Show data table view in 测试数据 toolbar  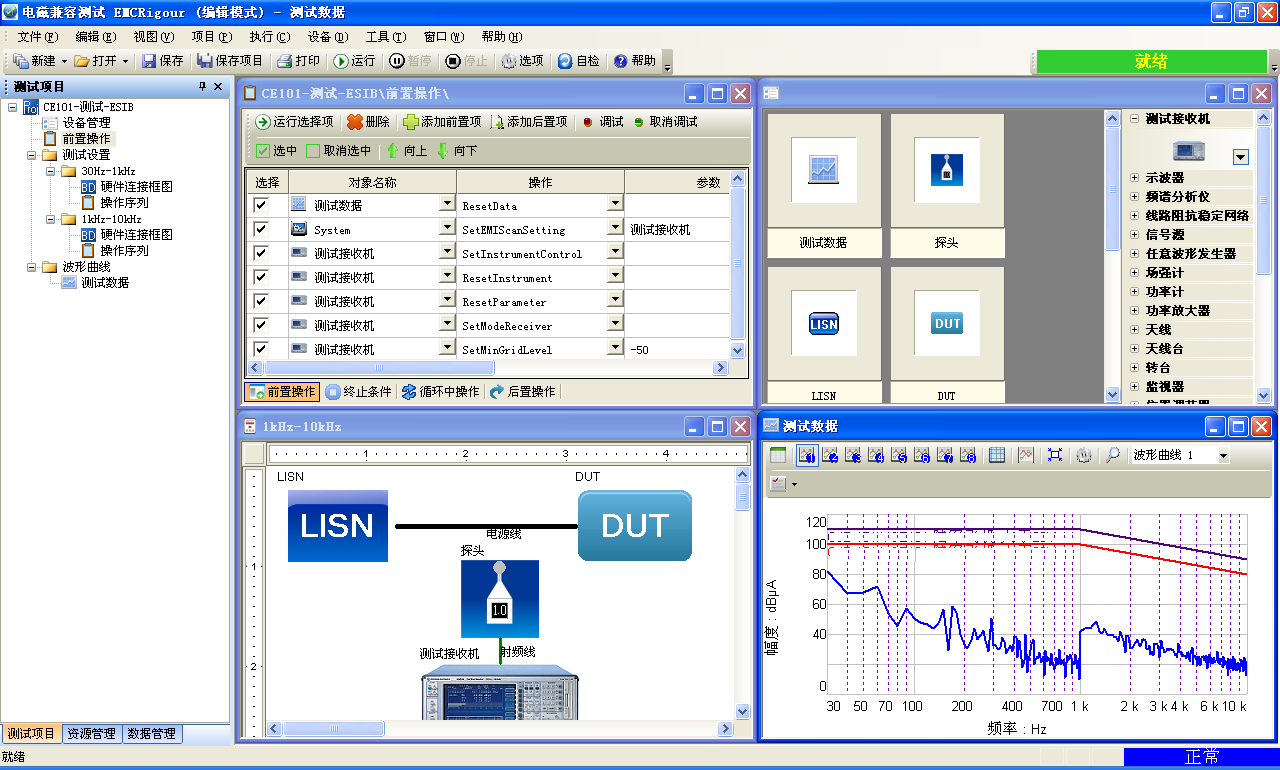(x=778, y=455)
